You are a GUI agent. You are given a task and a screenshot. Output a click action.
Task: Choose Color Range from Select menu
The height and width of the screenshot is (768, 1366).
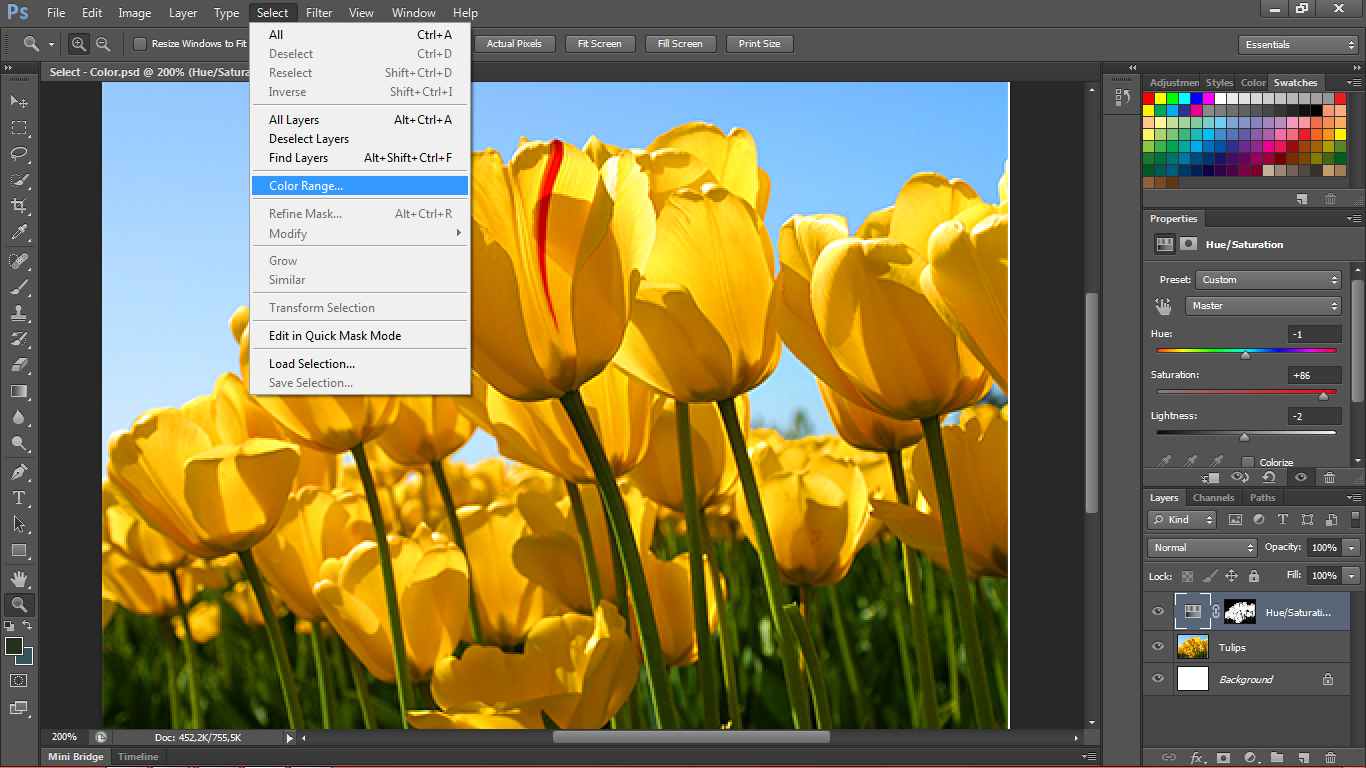[x=360, y=186]
